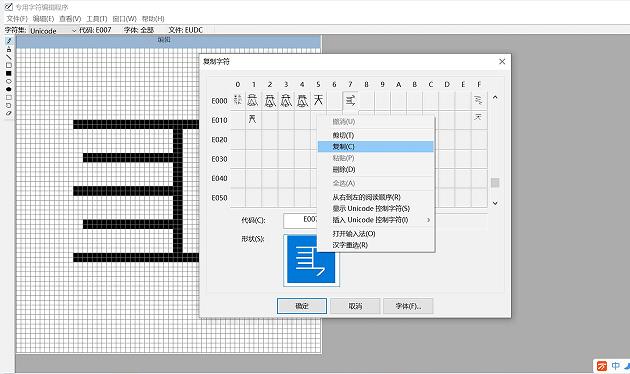Open the 编辑(E) menu
The height and width of the screenshot is (374, 630).
pos(43,19)
